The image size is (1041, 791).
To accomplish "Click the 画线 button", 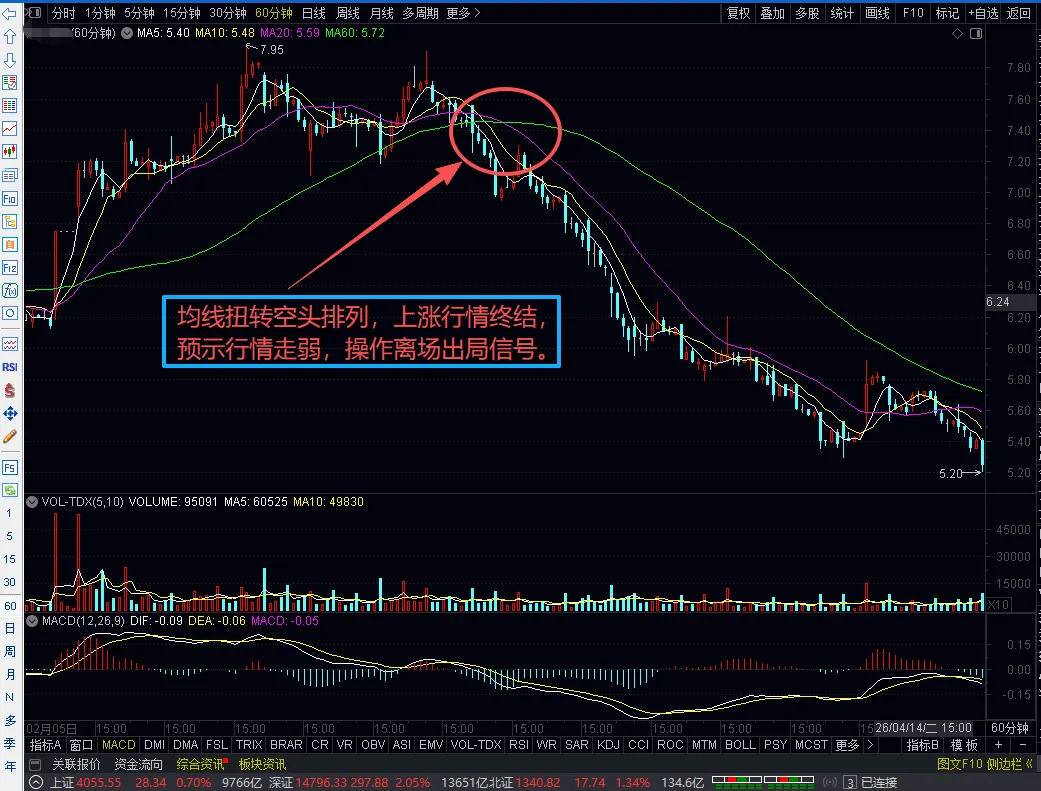I will click(x=877, y=13).
